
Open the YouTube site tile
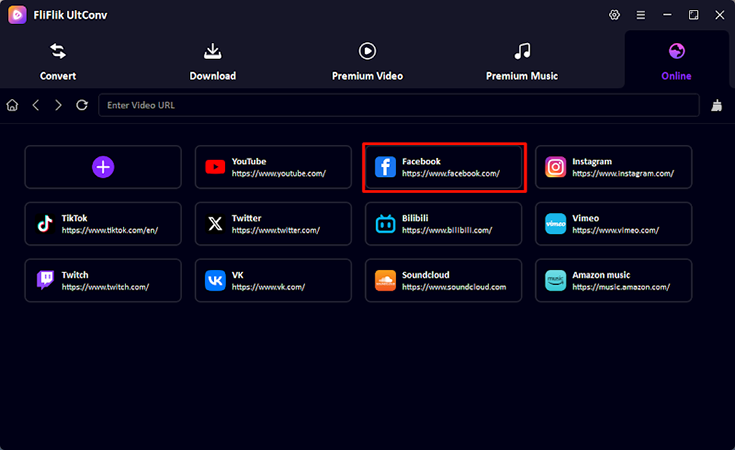pyautogui.click(x=273, y=167)
